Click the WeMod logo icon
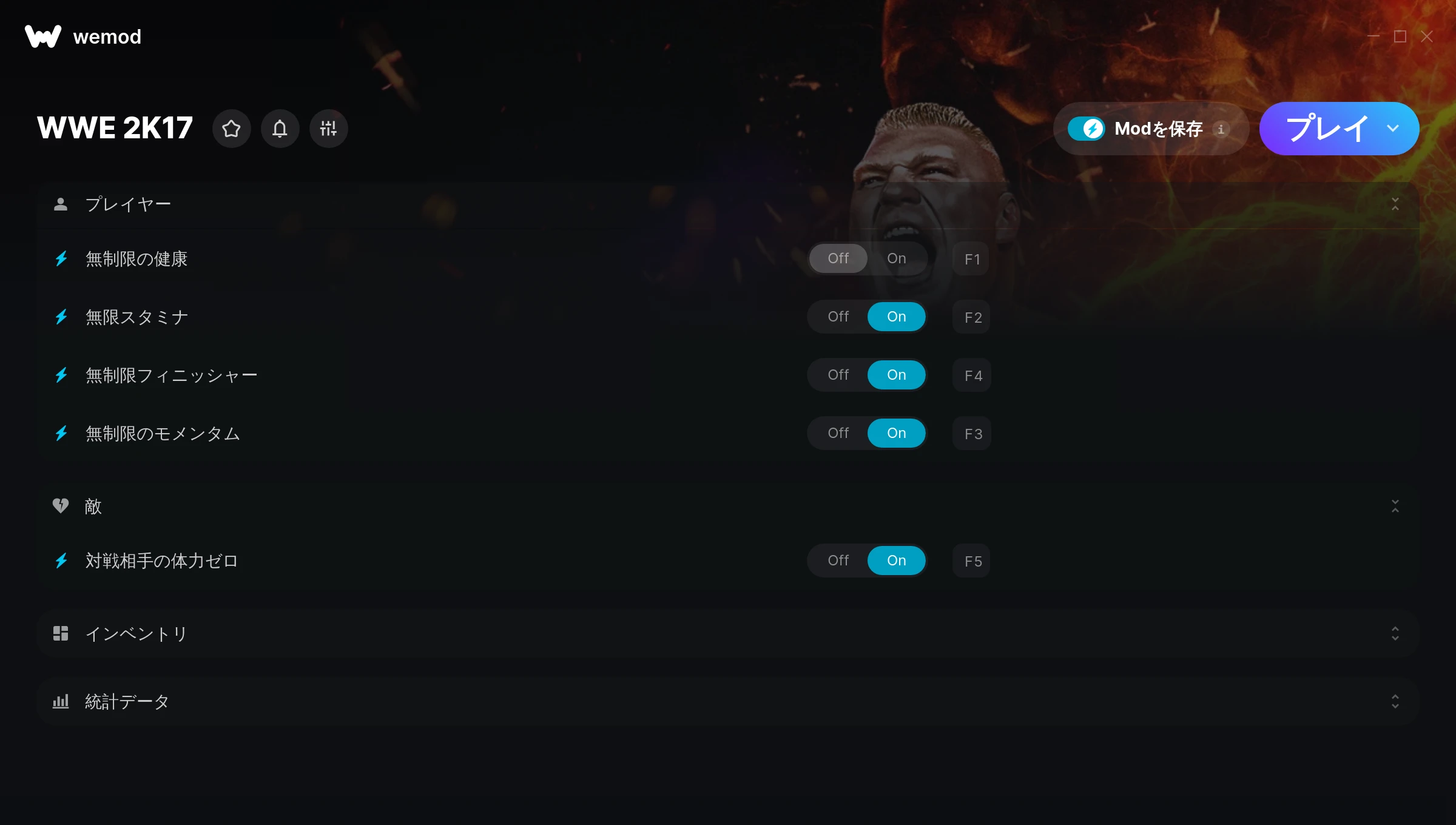The image size is (1456, 825). pos(42,36)
